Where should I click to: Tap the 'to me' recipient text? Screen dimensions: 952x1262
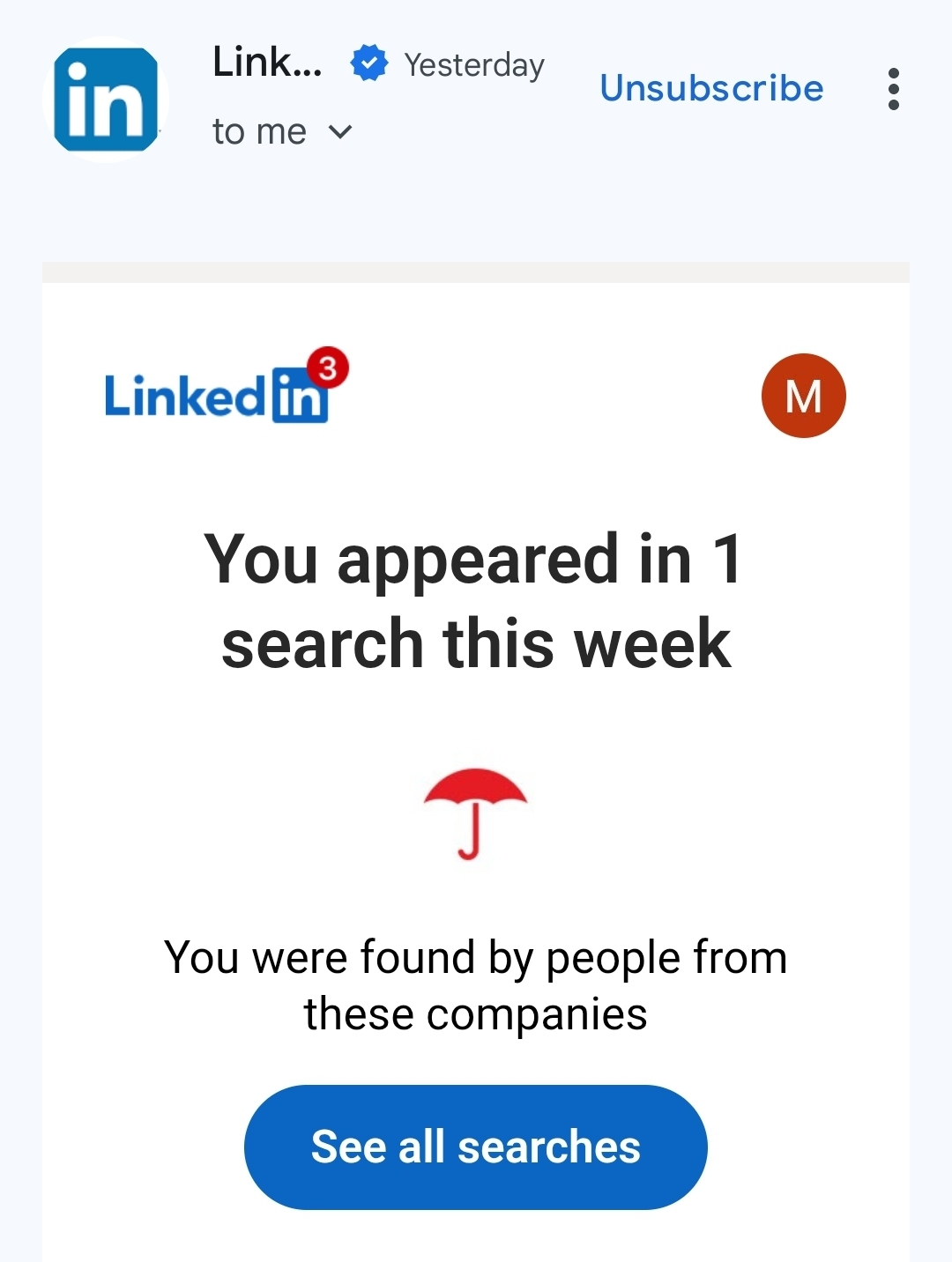259,132
